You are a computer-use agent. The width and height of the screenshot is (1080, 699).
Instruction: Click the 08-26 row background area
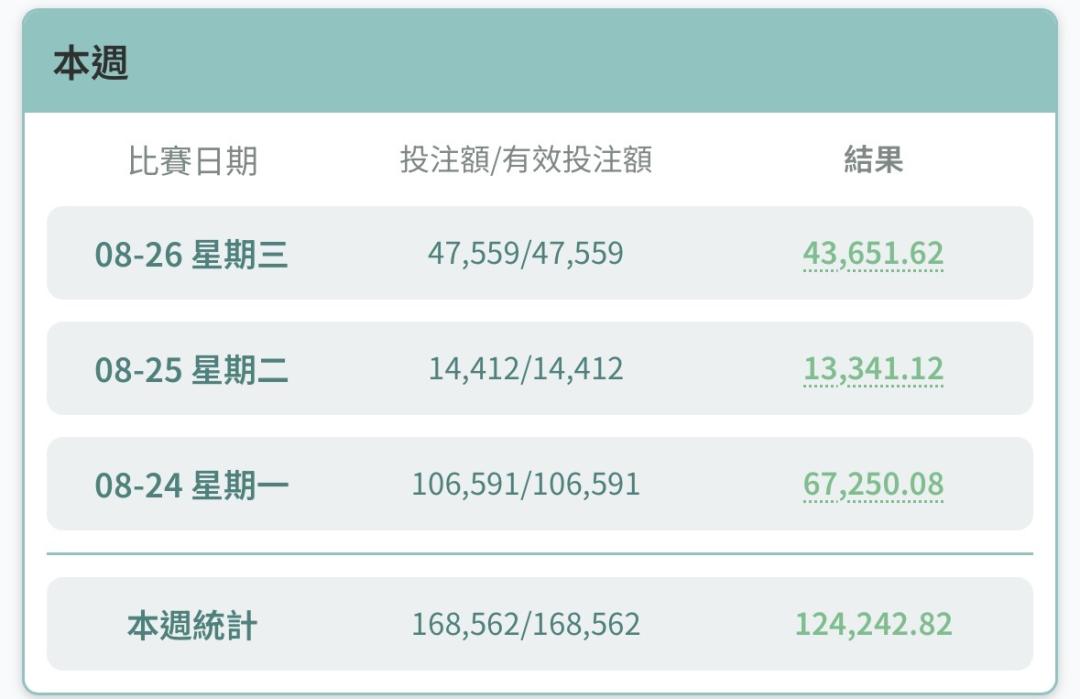tap(540, 253)
